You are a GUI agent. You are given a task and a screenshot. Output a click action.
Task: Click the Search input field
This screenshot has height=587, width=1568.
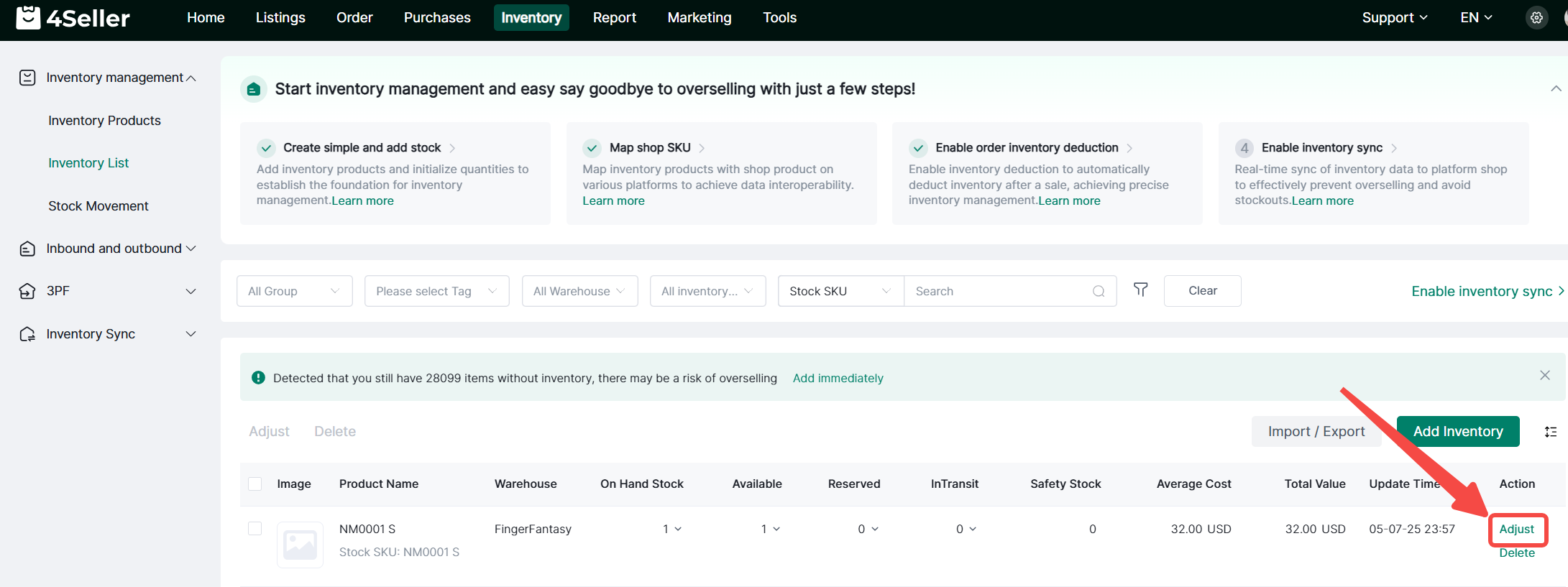[x=999, y=291]
